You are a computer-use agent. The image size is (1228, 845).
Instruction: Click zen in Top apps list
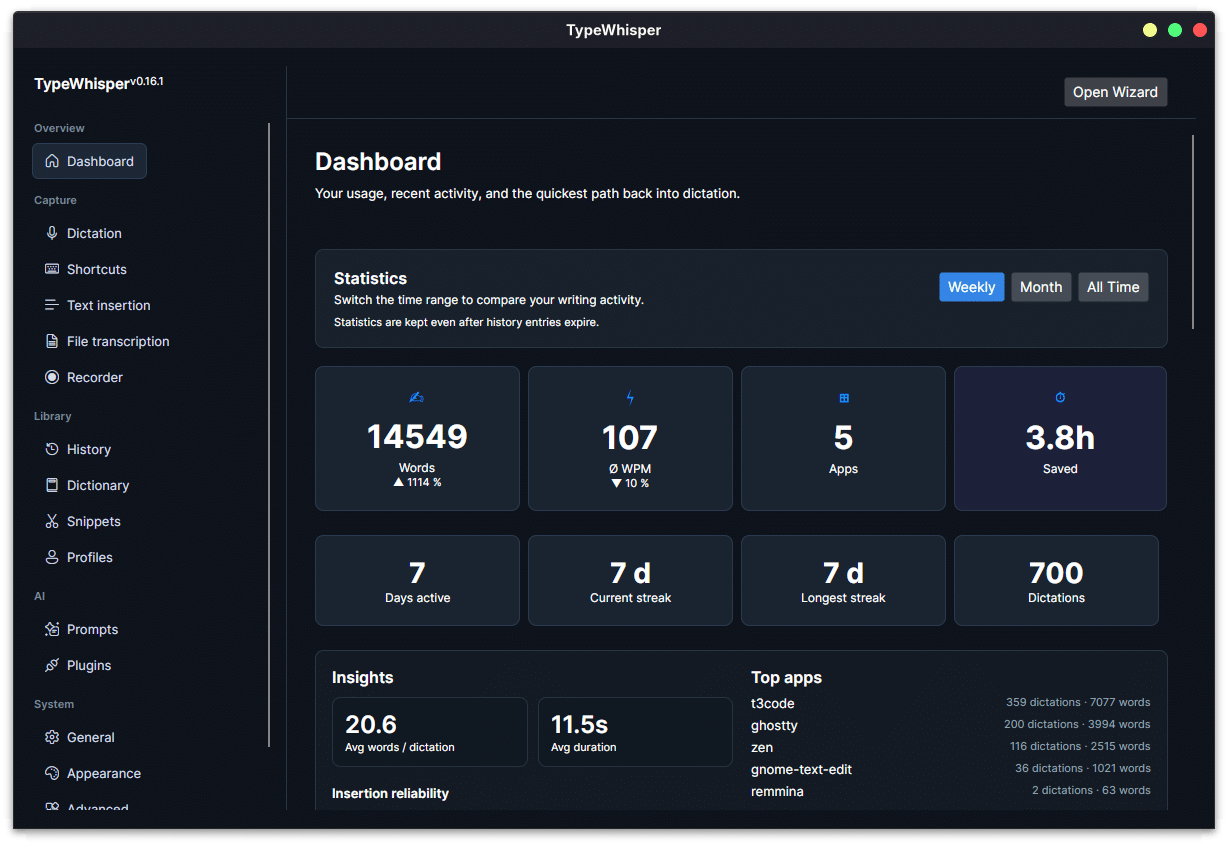[762, 747]
